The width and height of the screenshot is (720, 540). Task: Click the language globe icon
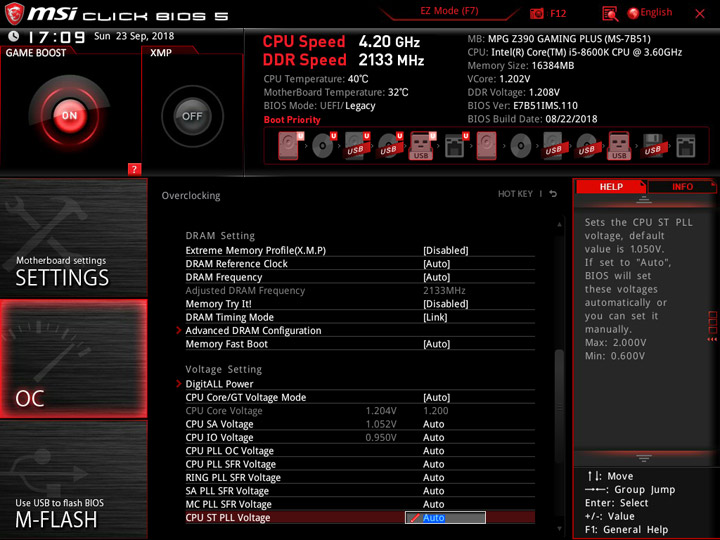coord(633,13)
